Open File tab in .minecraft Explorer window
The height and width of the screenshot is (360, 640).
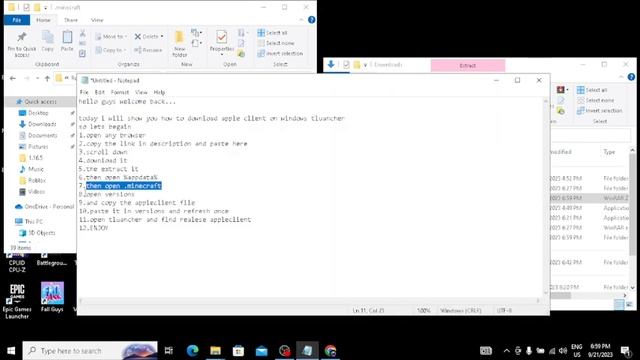[17, 20]
